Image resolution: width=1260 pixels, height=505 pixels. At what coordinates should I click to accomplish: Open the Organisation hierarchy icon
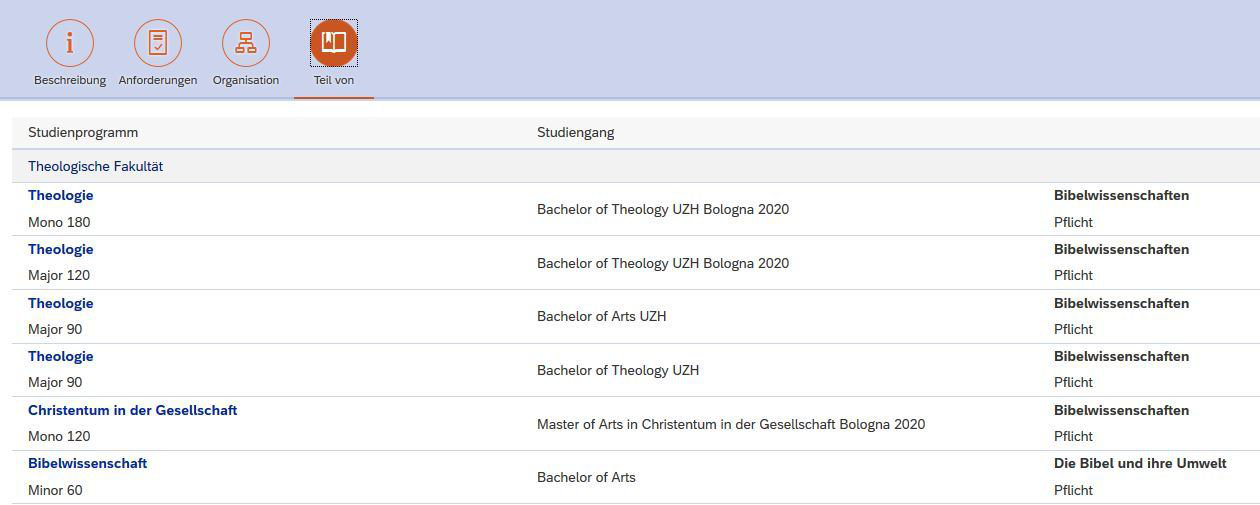pos(246,43)
